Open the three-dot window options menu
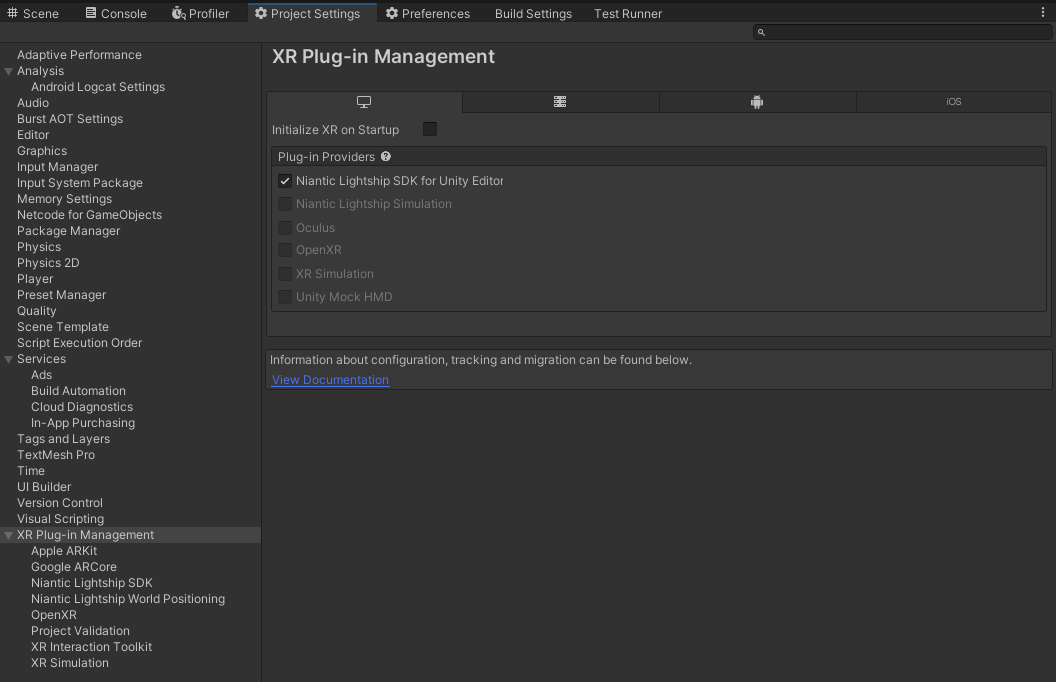The image size is (1056, 682). [x=1043, y=13]
